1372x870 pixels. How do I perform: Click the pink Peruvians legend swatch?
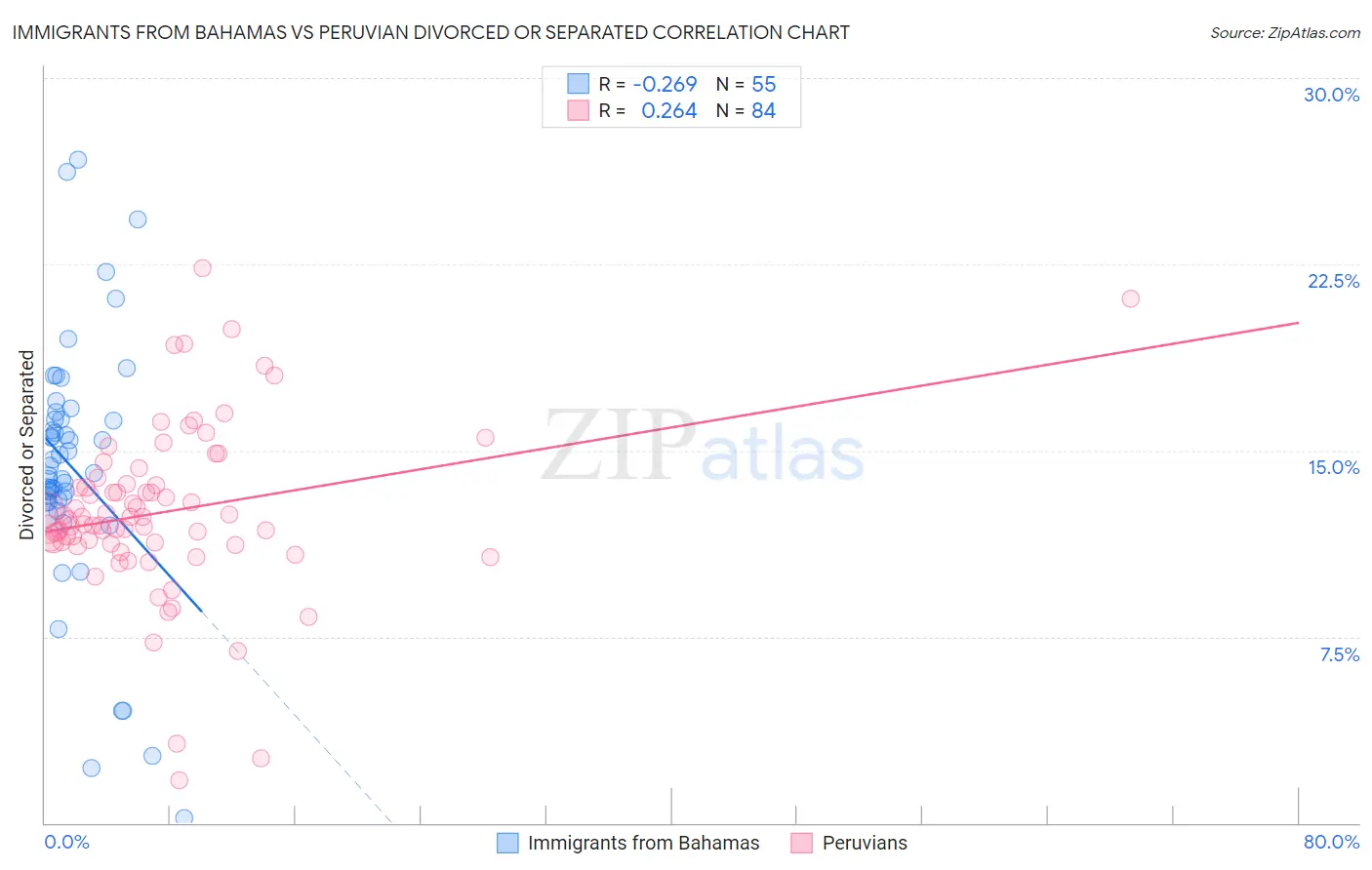tap(801, 843)
